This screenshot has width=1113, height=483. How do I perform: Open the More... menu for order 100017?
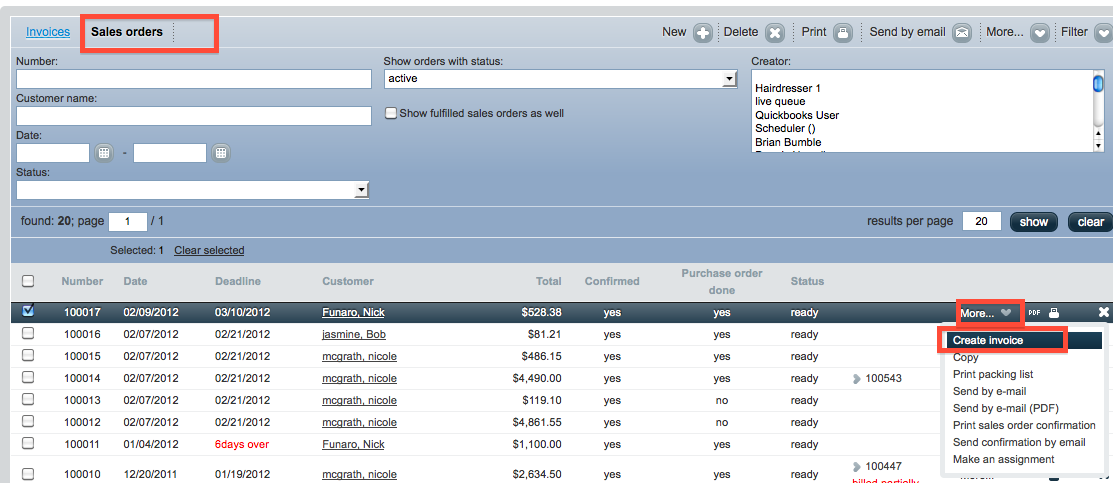(x=985, y=313)
